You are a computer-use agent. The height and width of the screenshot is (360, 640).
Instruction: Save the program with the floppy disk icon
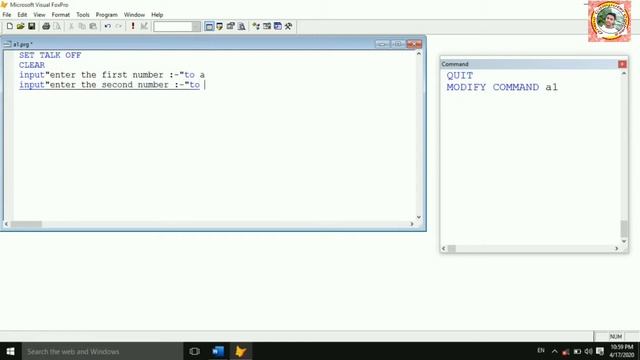pyautogui.click(x=31, y=27)
